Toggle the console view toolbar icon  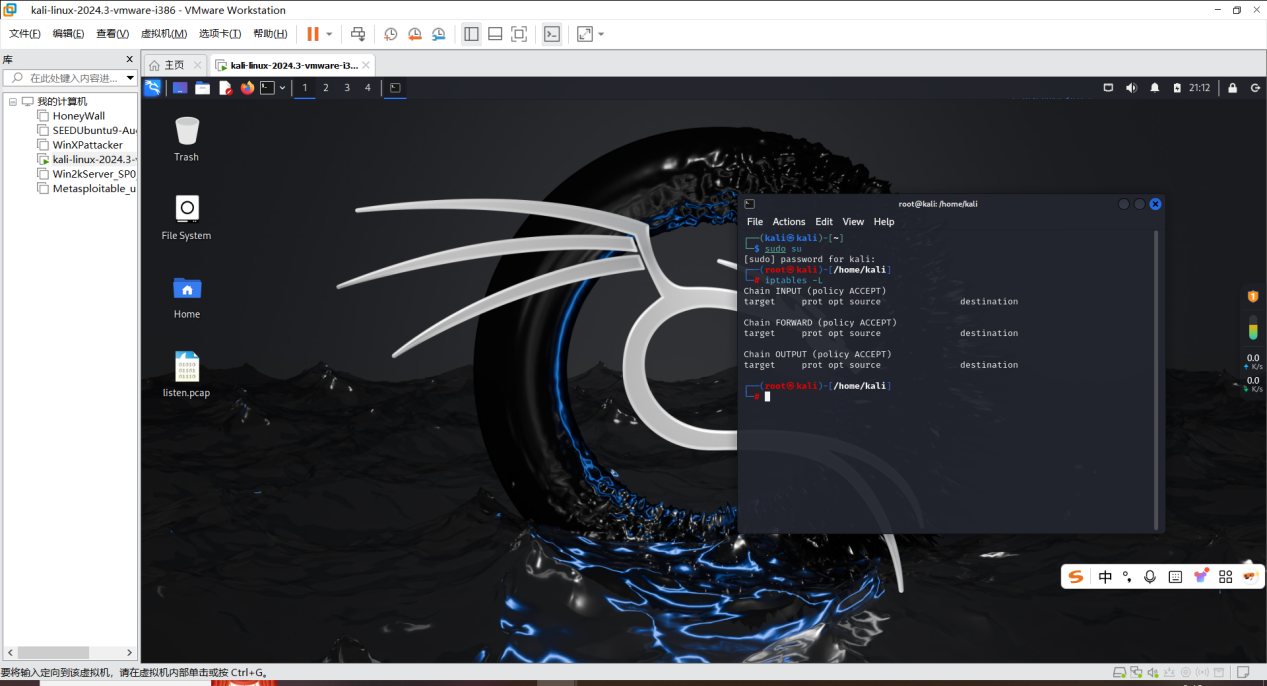tap(552, 34)
